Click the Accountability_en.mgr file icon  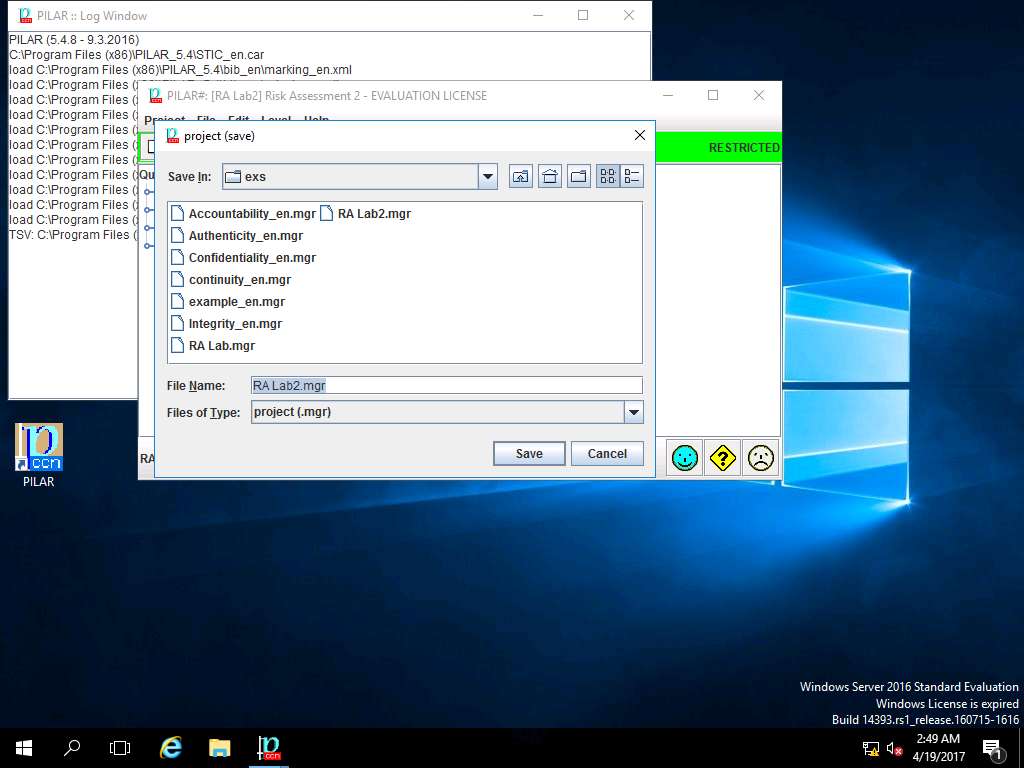(178, 214)
